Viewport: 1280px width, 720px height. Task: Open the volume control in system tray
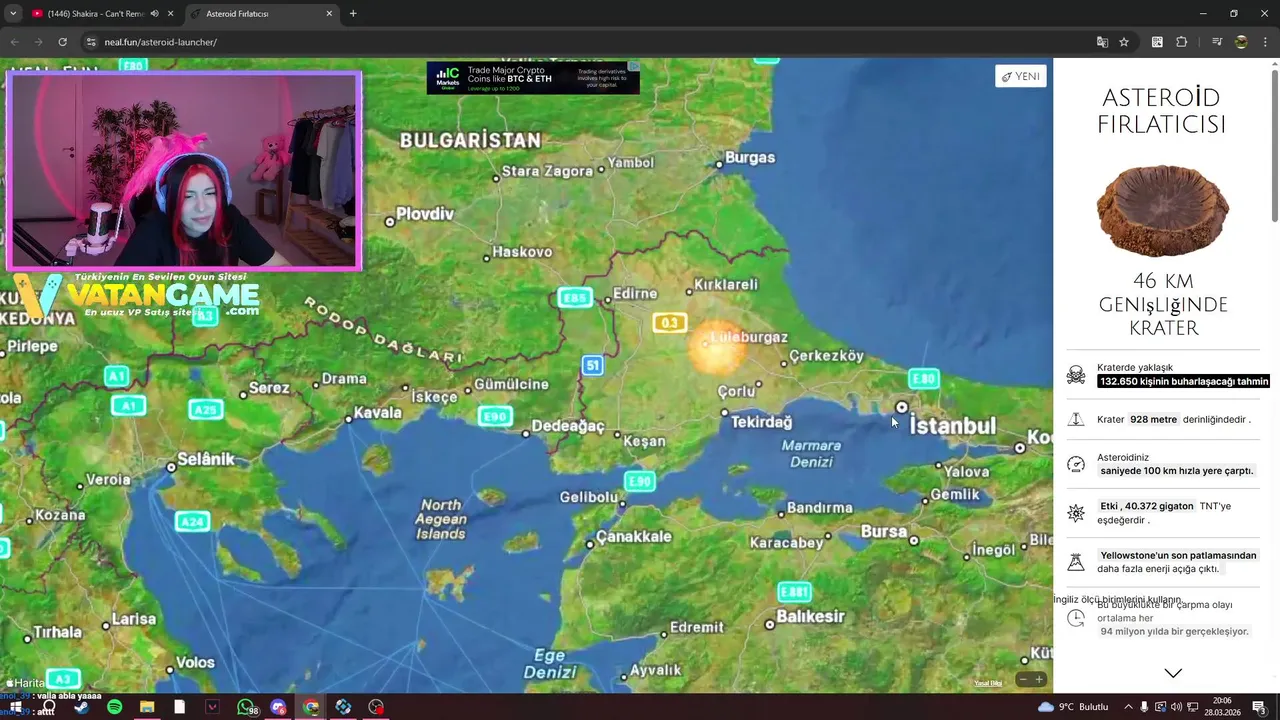click(x=1175, y=707)
